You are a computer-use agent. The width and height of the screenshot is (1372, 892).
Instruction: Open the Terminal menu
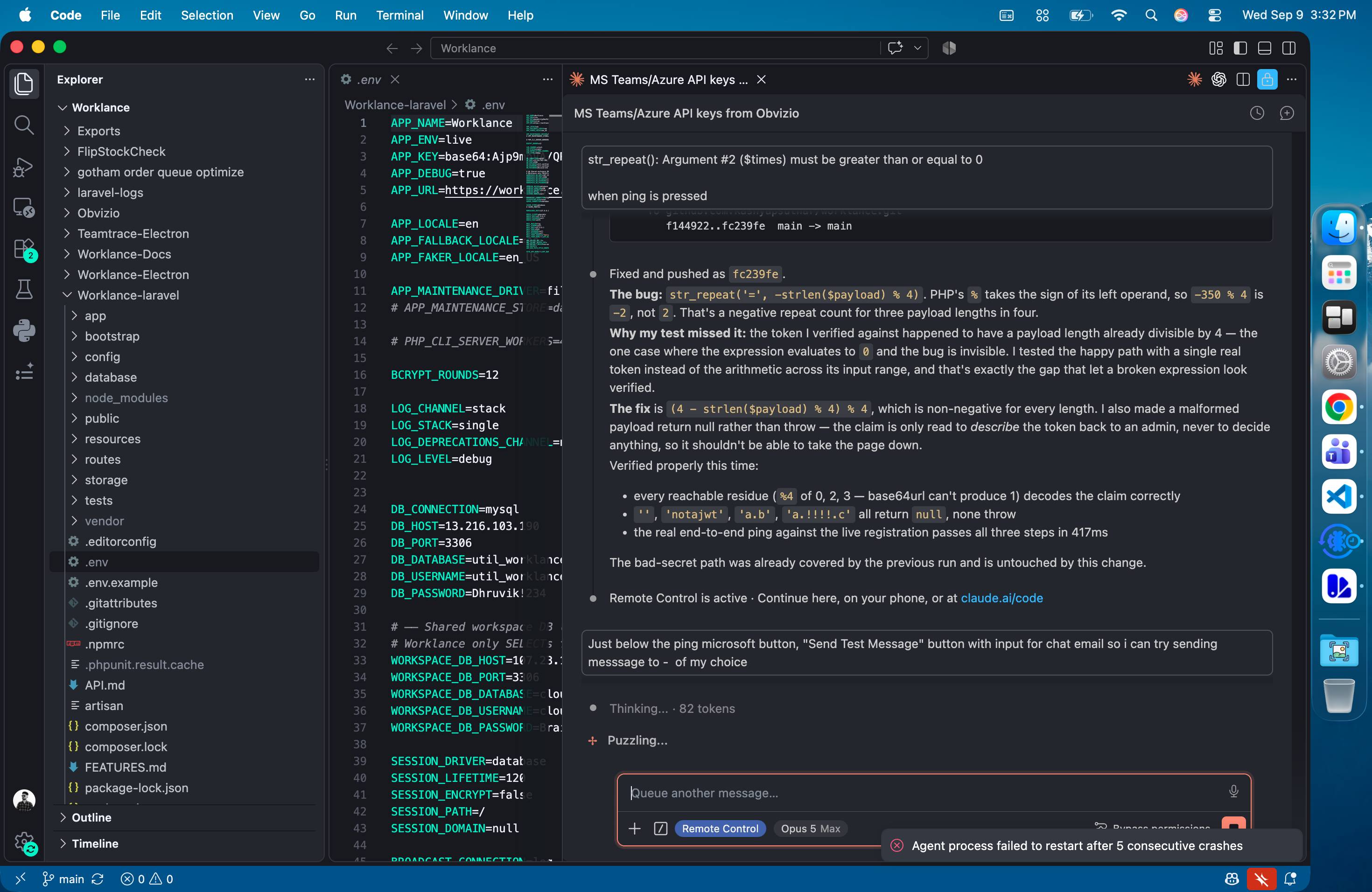(399, 15)
